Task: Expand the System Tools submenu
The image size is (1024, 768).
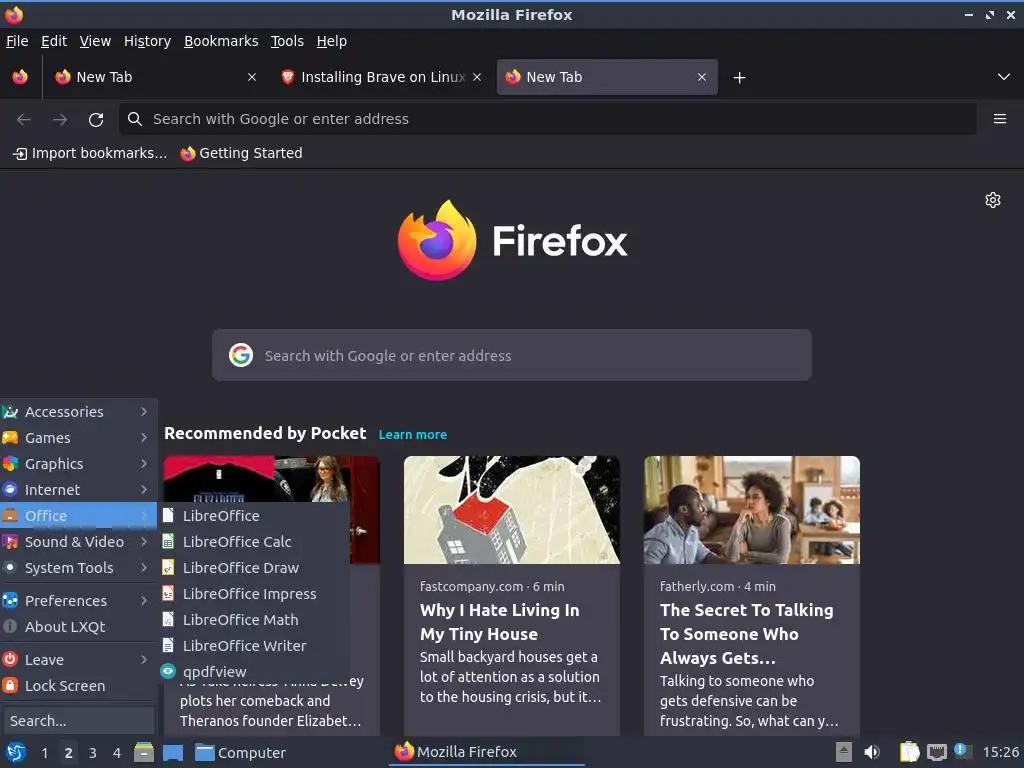Action: coord(78,568)
